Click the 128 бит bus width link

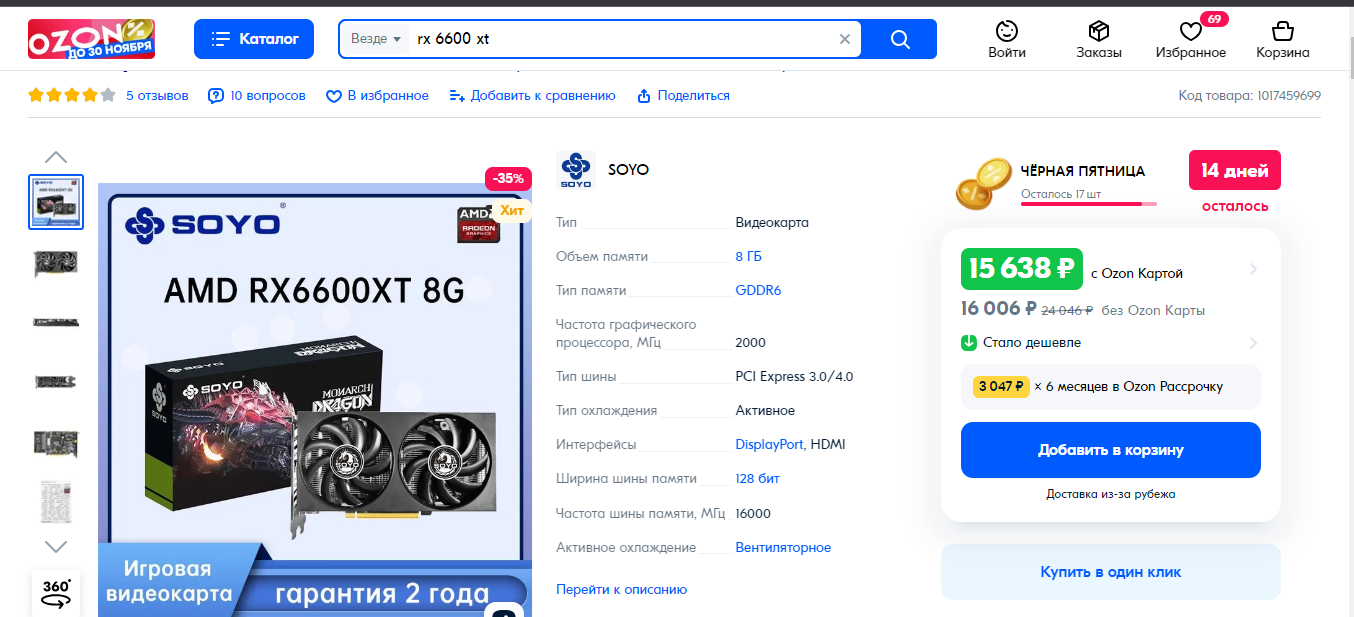pos(758,479)
